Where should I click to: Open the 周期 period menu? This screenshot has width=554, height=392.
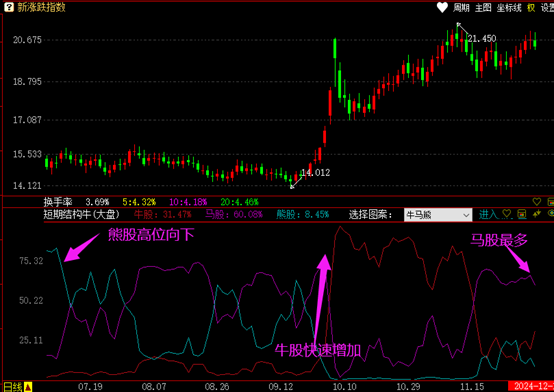pyautogui.click(x=461, y=8)
